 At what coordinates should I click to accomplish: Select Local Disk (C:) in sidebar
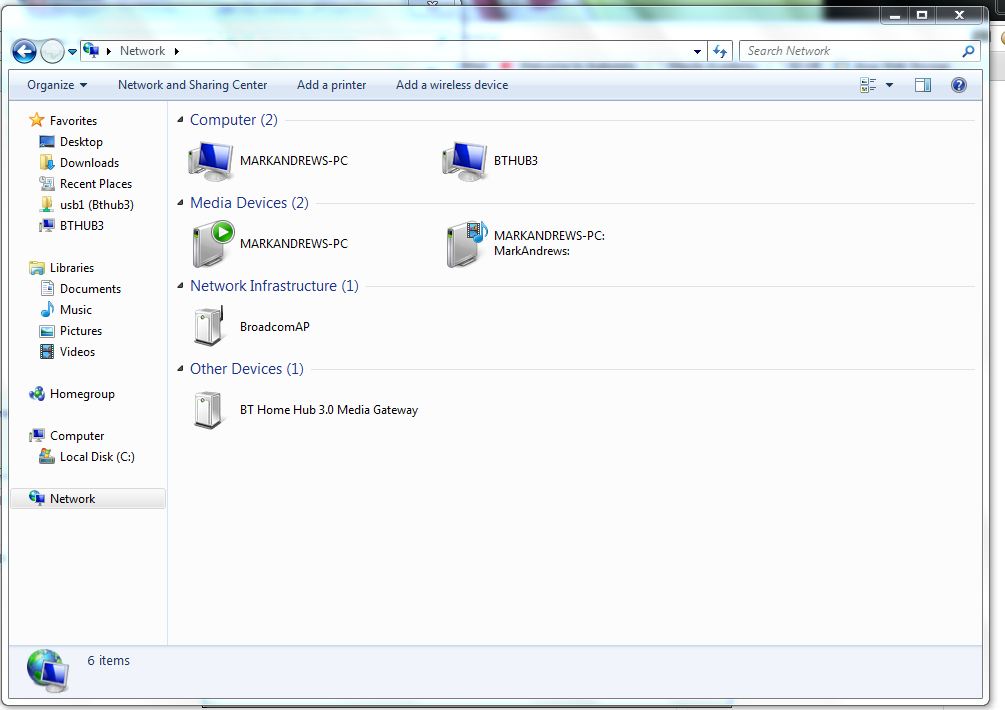[96, 457]
